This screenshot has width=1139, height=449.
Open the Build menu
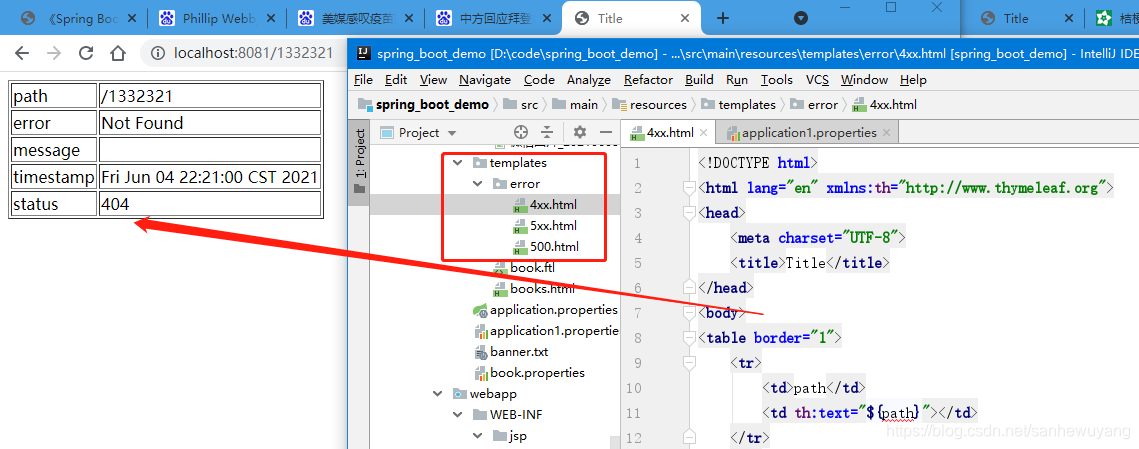point(699,79)
